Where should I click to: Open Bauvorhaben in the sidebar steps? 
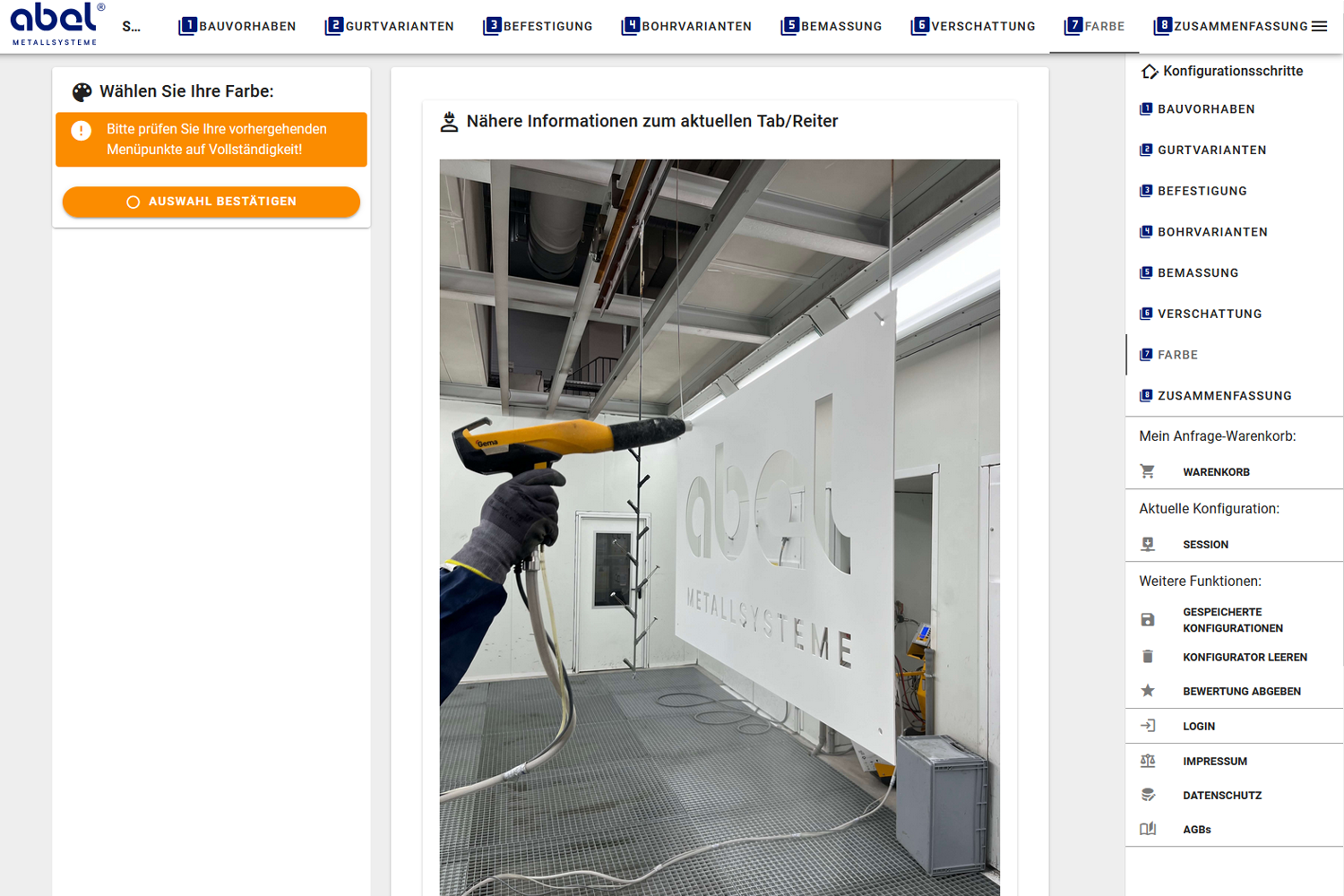1234,109
